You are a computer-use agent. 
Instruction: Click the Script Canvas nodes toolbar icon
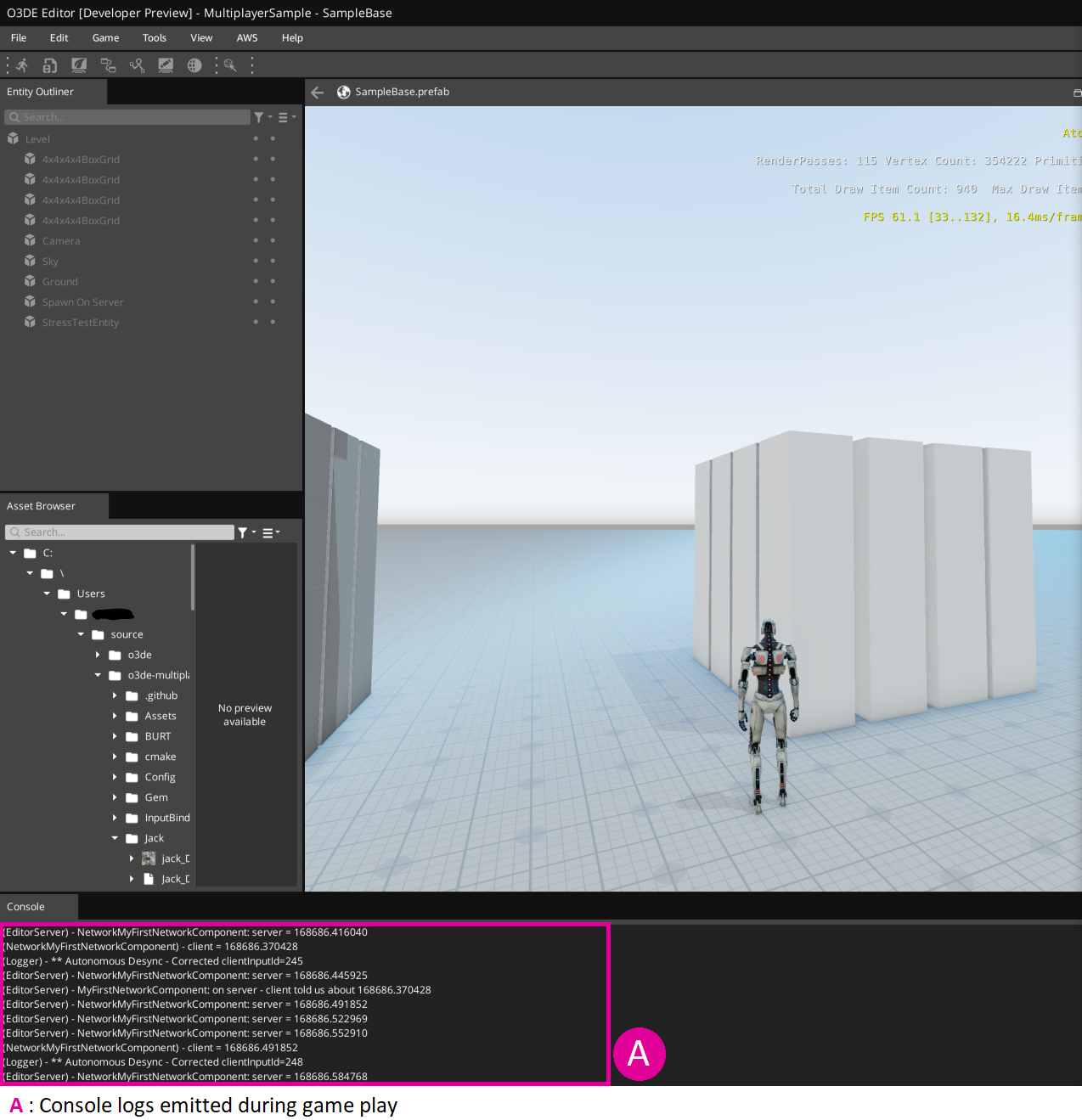coord(108,65)
